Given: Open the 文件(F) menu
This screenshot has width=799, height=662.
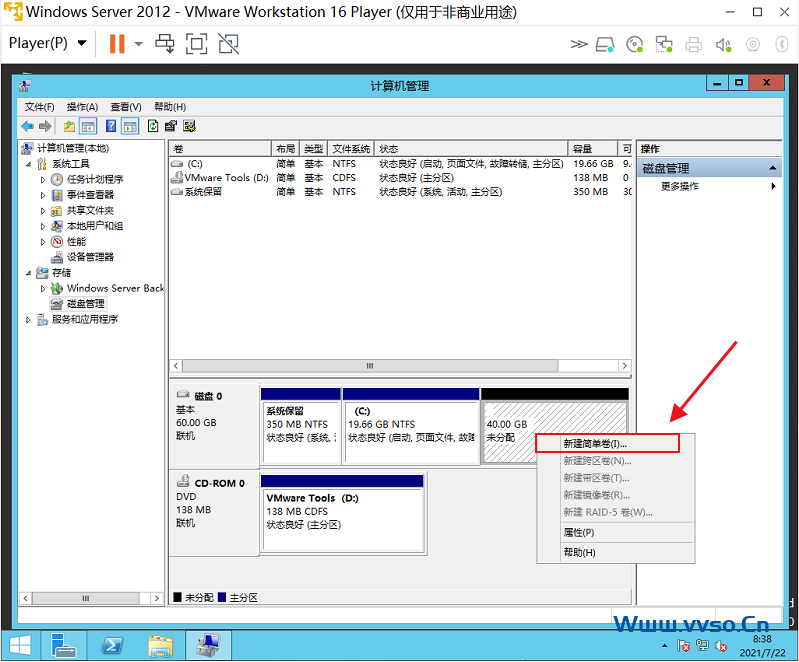Looking at the screenshot, I should click(x=39, y=107).
